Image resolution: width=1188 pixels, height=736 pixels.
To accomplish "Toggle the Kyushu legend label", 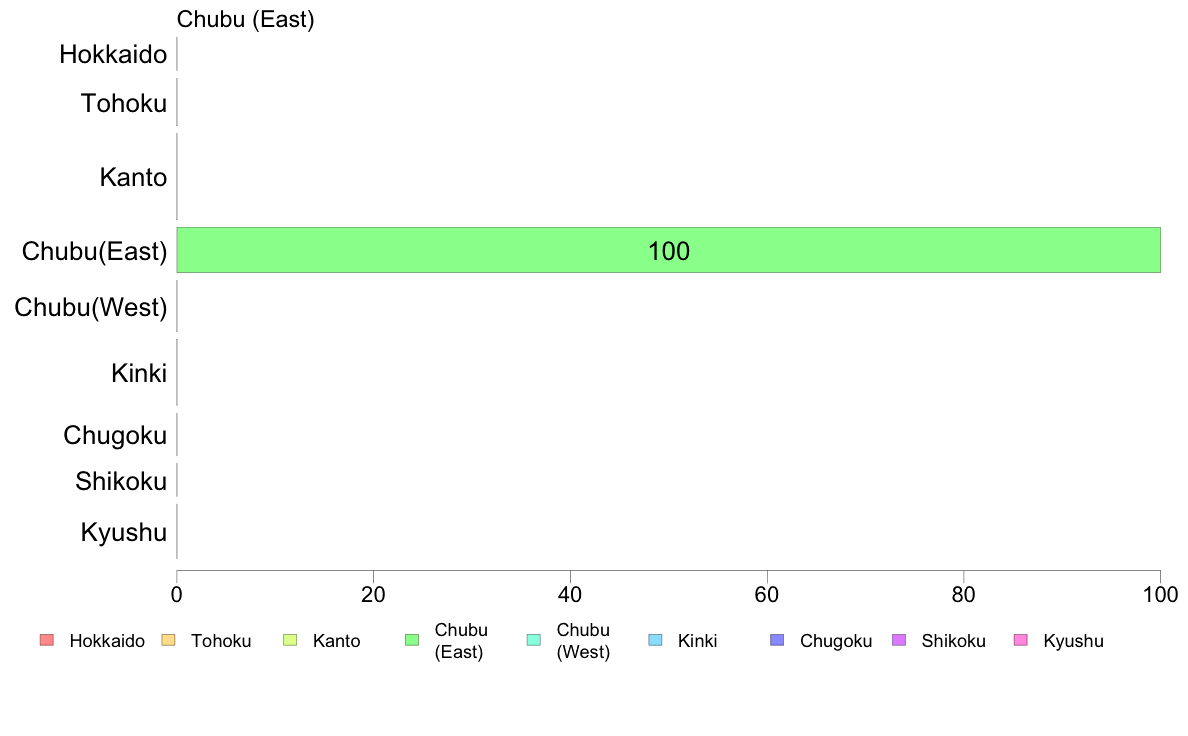I will coord(1073,642).
